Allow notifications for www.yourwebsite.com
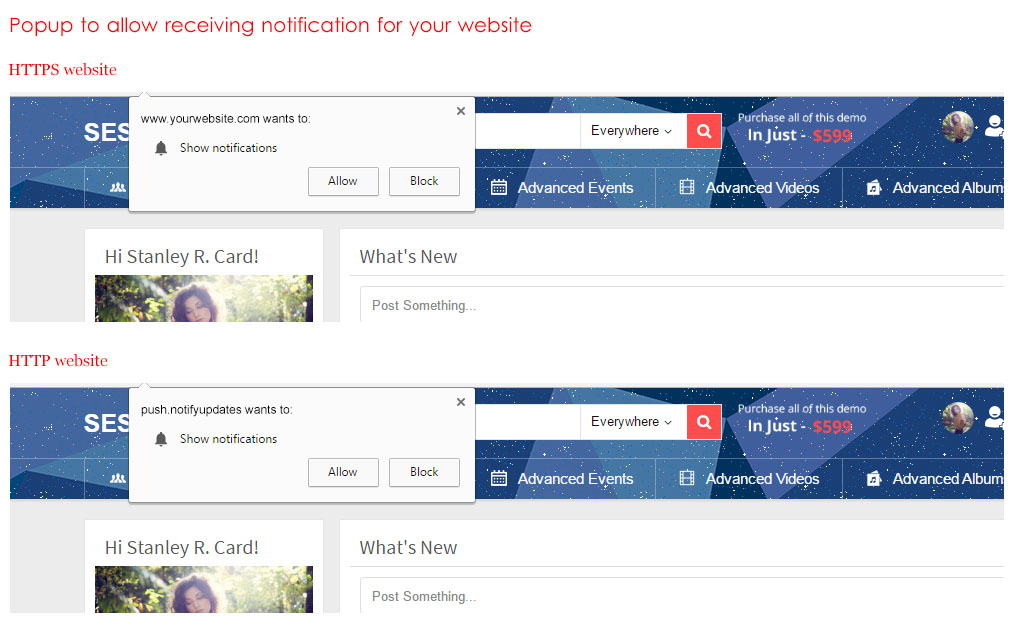This screenshot has height=626, width=1012. [342, 181]
